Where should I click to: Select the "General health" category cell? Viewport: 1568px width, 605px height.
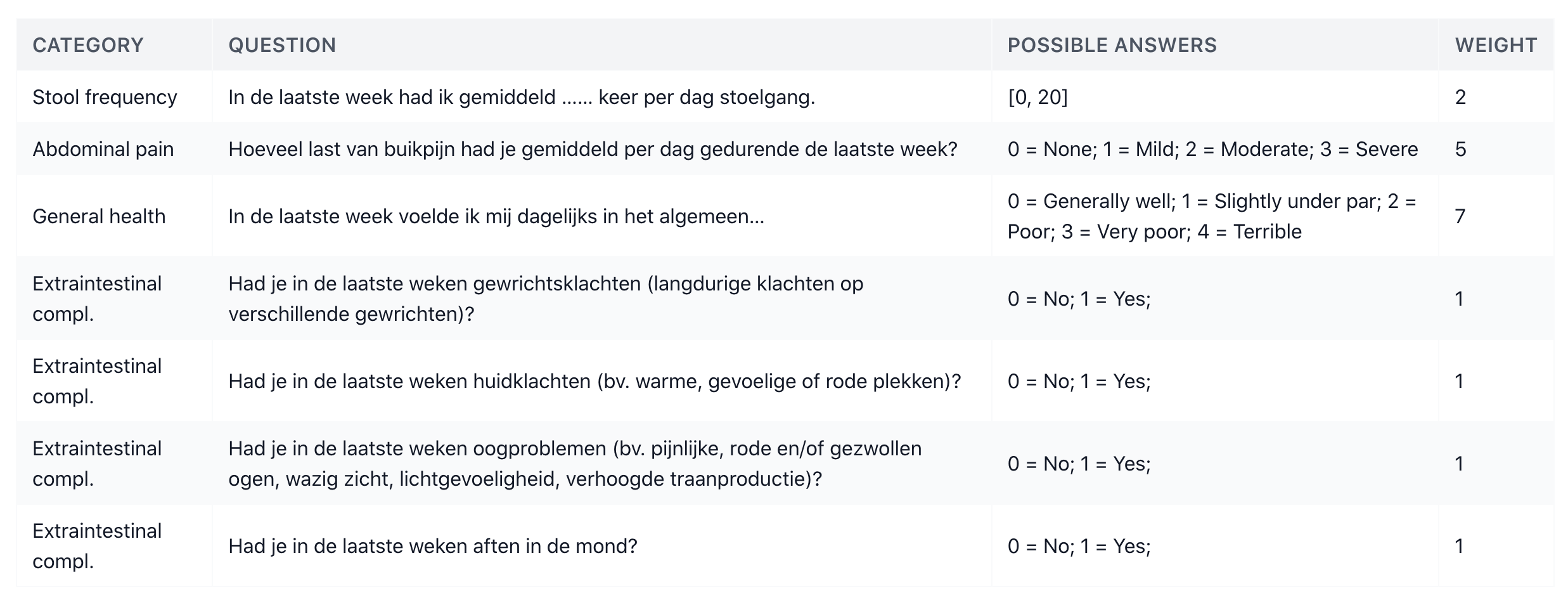point(99,216)
